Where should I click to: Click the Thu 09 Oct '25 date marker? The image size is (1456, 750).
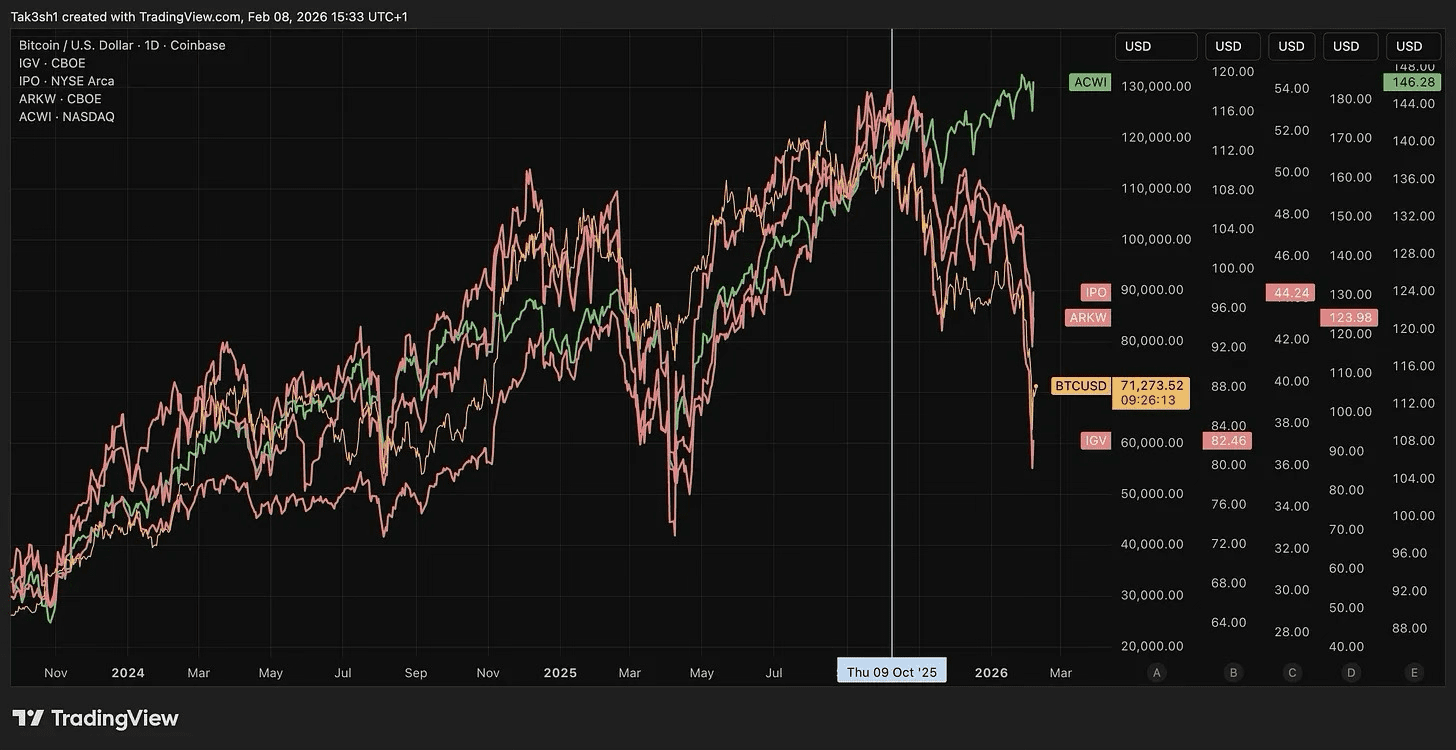(x=891, y=672)
